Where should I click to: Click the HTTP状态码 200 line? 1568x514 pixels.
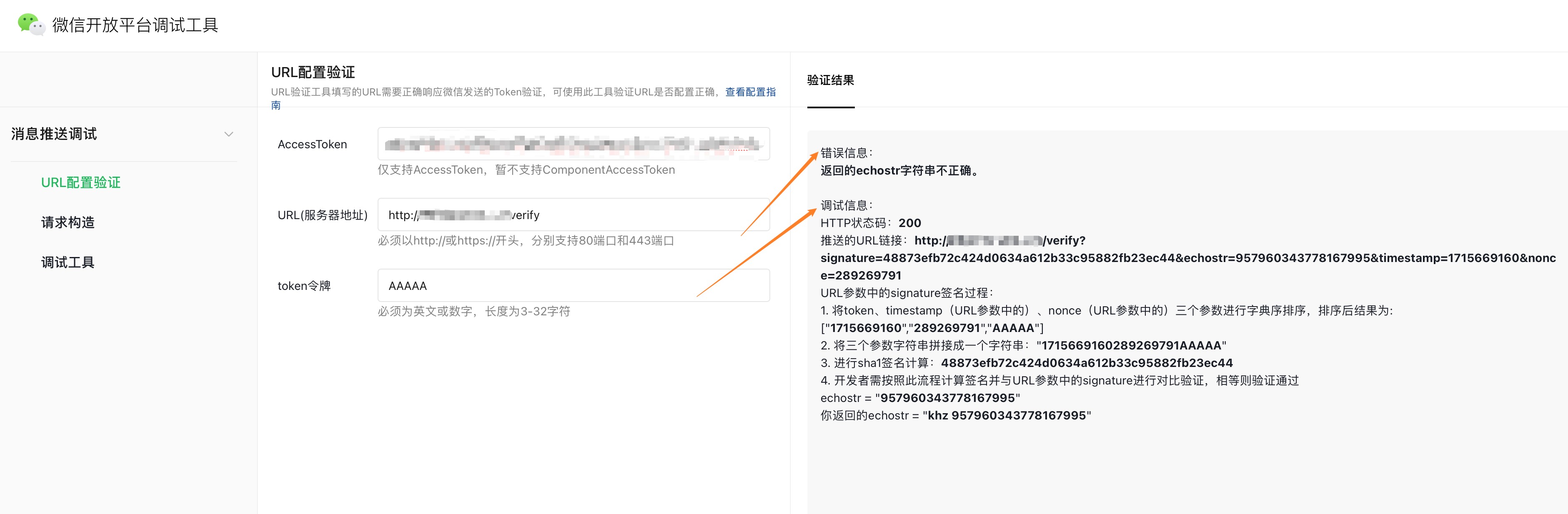click(870, 223)
